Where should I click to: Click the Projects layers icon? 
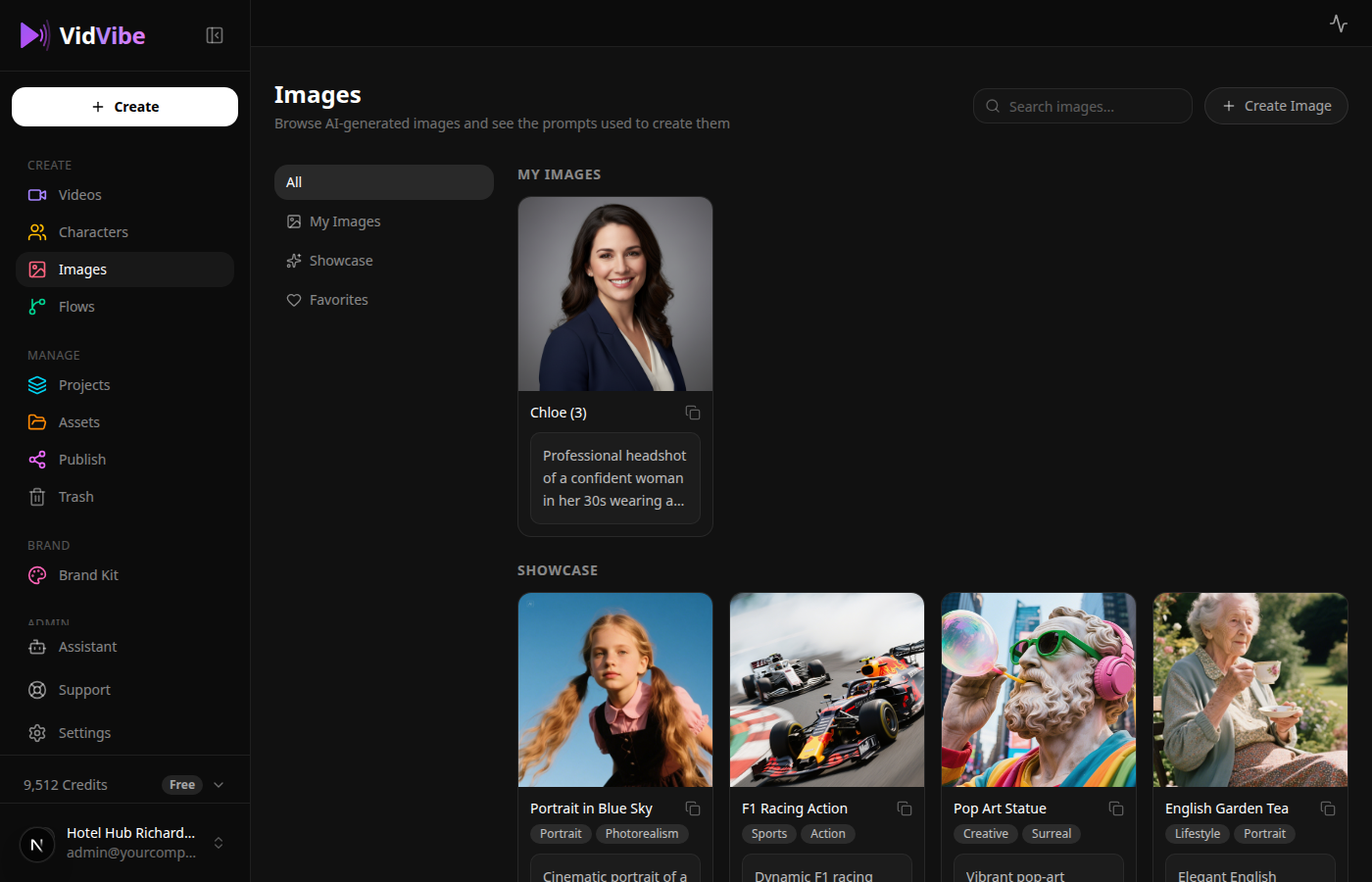pos(37,385)
